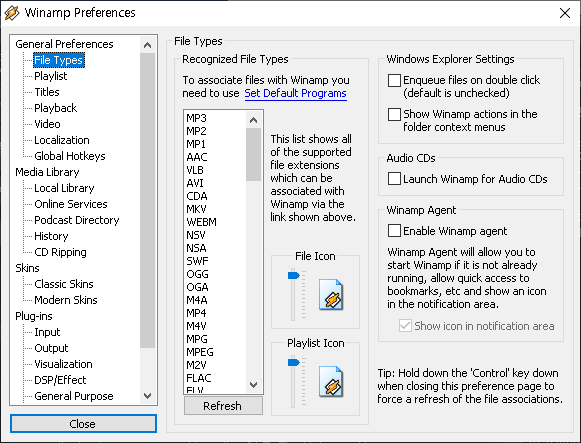Click the file types list scrollbar thumb

[253, 154]
